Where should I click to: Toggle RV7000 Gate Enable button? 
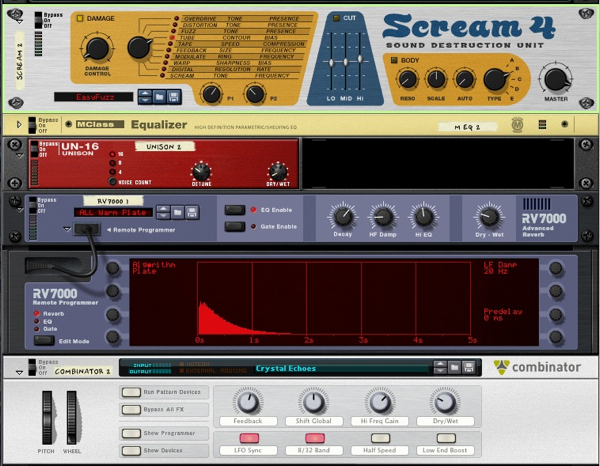pos(235,226)
